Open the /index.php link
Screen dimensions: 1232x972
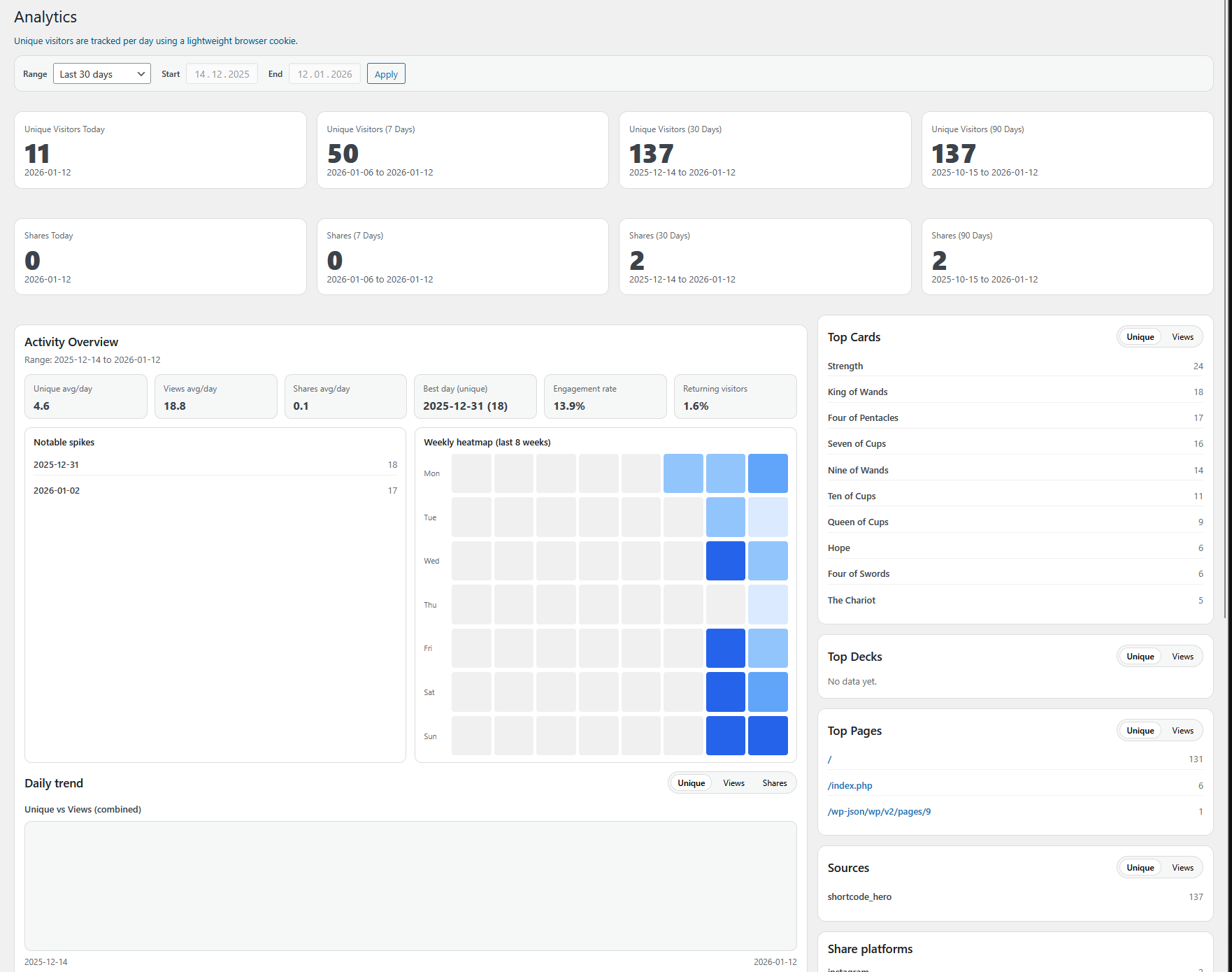point(850,785)
